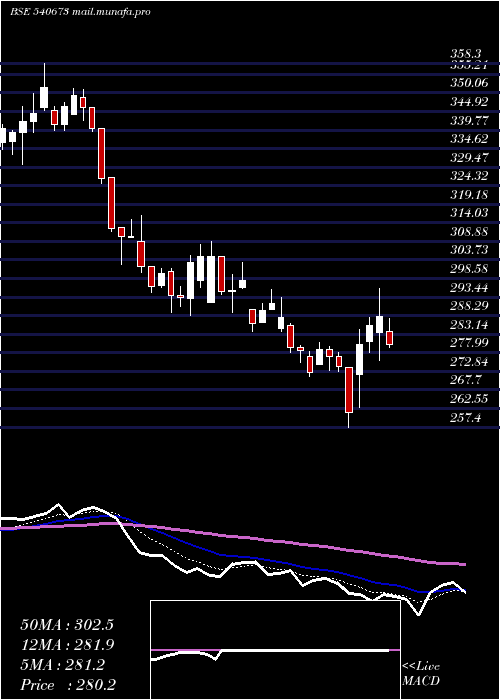This screenshot has width=500, height=700.
Task: Click the last red candlestick on the chart
Action: (389, 338)
